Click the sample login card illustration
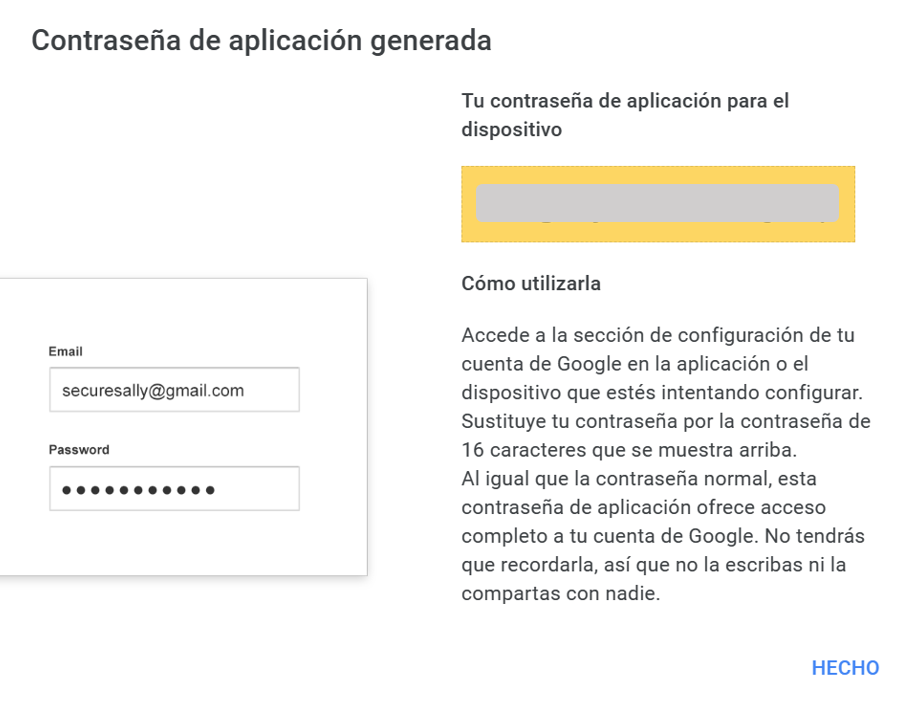 click(x=183, y=427)
